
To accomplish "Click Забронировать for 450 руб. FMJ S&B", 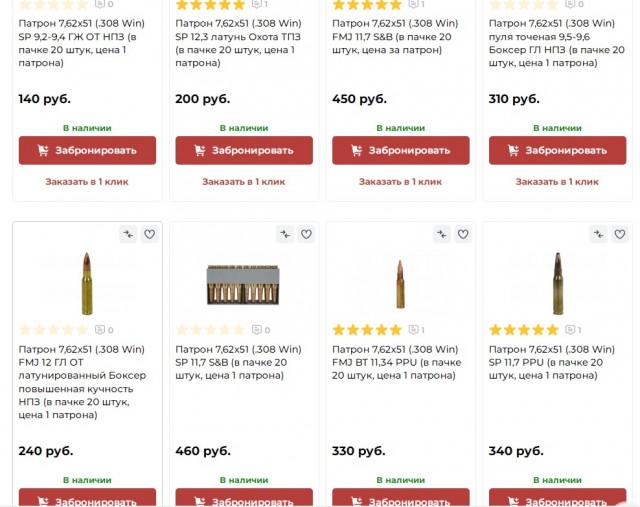I will (401, 151).
